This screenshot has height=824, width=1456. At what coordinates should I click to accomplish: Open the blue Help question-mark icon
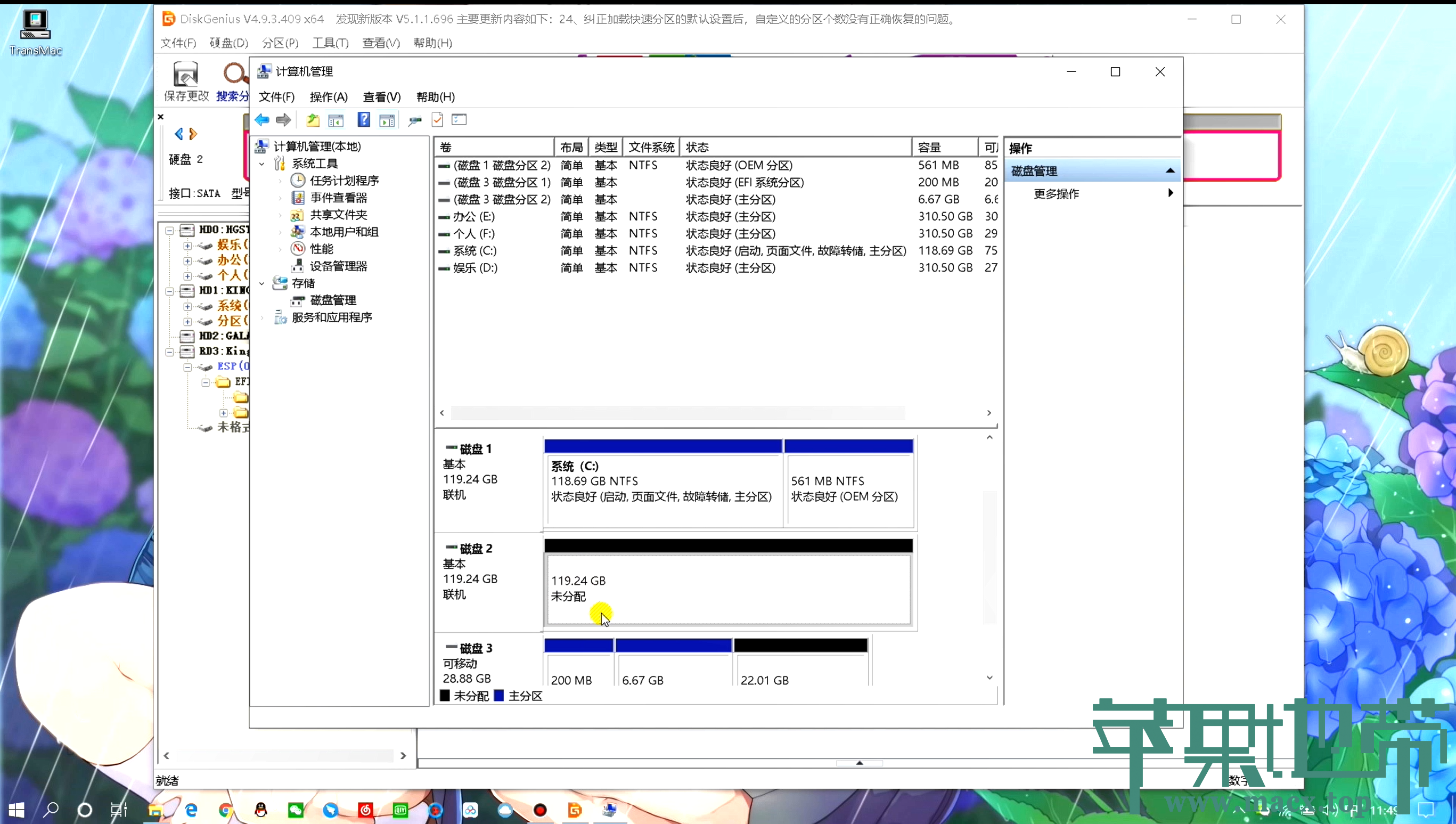[364, 120]
